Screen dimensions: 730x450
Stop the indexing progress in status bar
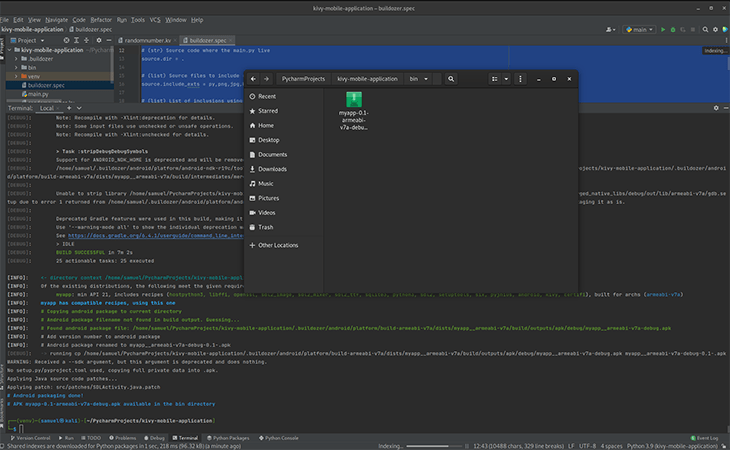coord(467,446)
